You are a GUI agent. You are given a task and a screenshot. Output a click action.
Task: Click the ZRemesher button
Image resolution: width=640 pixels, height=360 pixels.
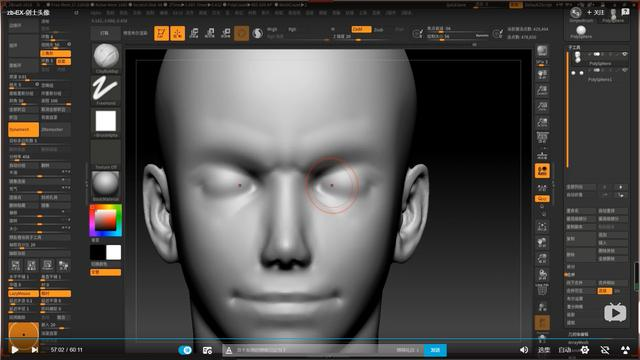[x=55, y=129]
